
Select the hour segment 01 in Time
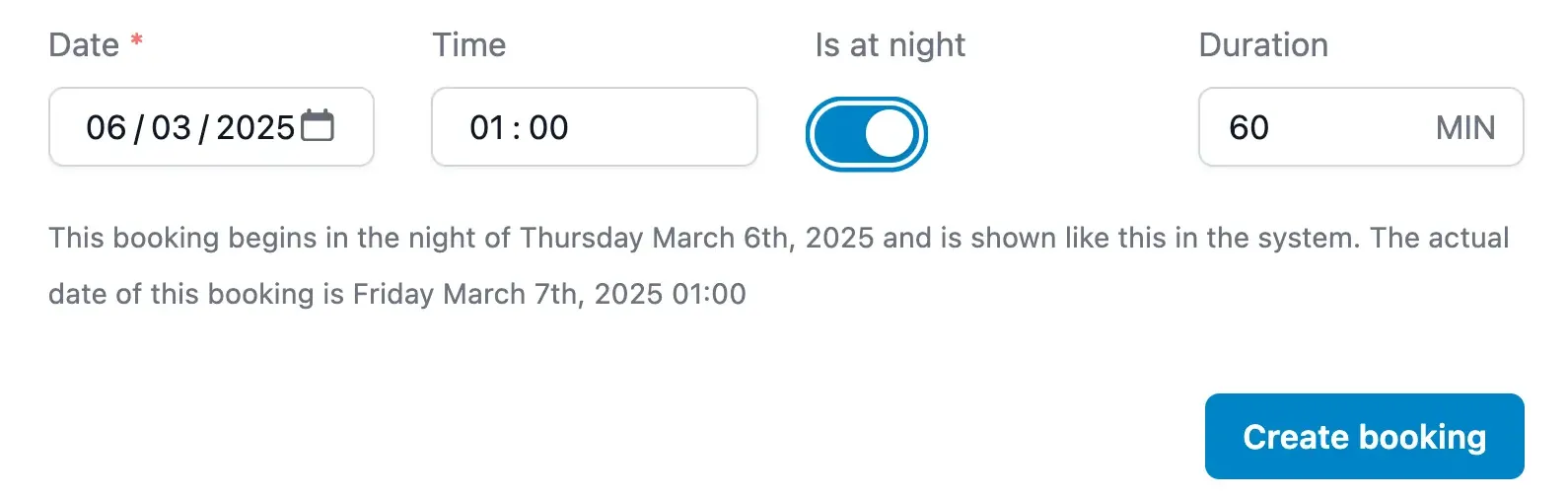coord(487,127)
